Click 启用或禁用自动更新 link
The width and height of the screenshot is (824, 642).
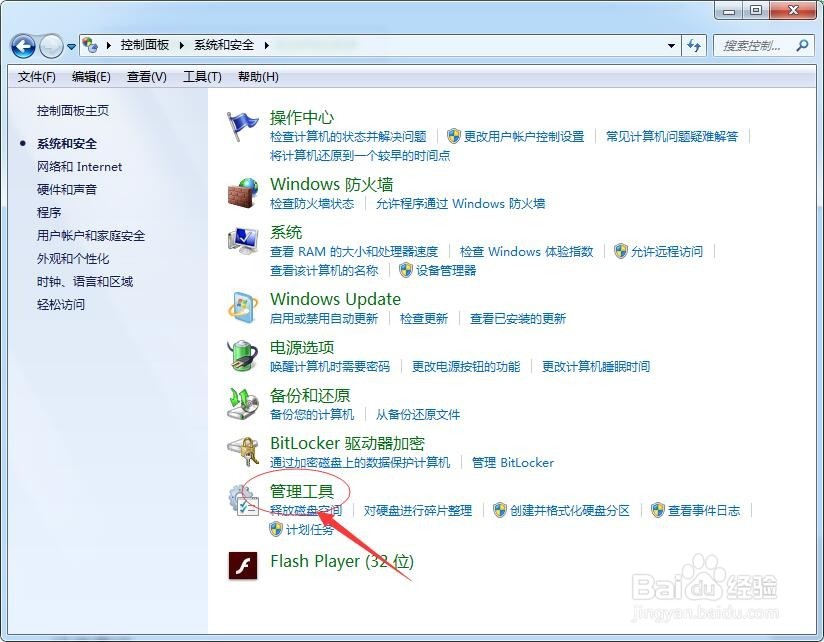324,318
